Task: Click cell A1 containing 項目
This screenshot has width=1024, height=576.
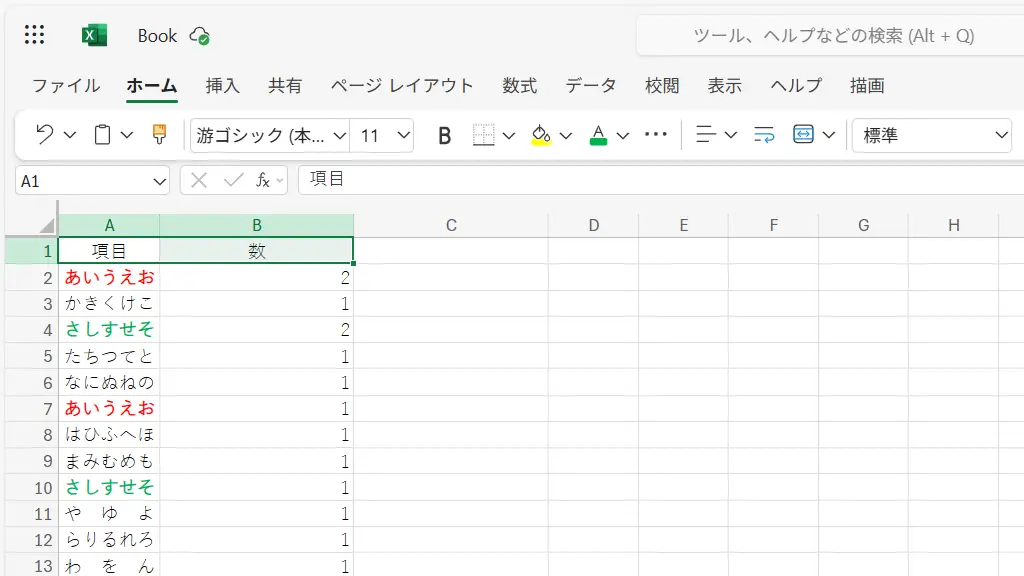Action: pyautogui.click(x=109, y=251)
